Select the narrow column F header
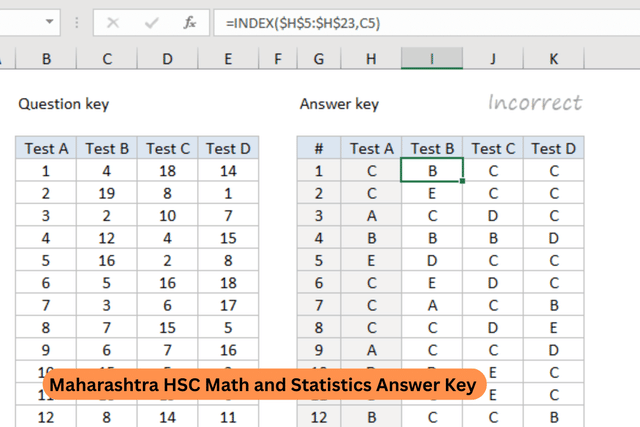The image size is (640, 427). coord(277,60)
